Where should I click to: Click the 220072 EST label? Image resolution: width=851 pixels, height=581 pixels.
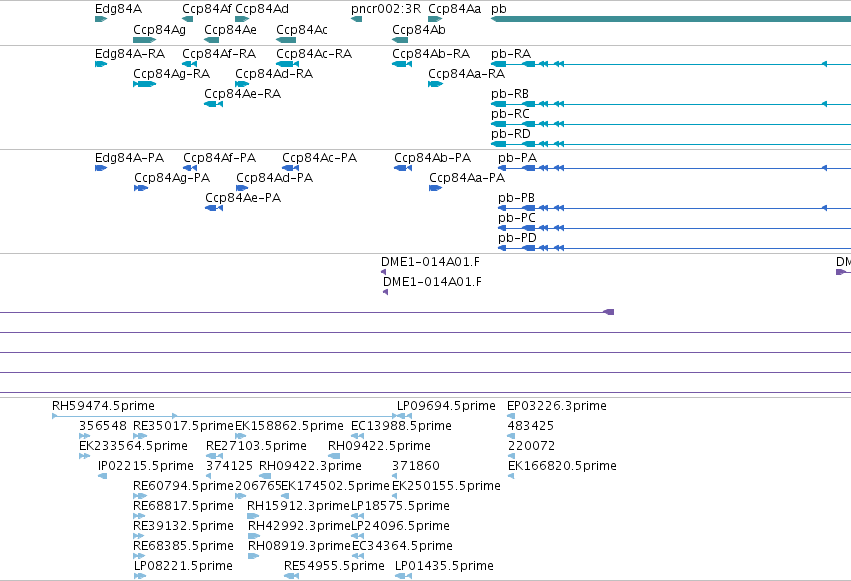point(531,446)
